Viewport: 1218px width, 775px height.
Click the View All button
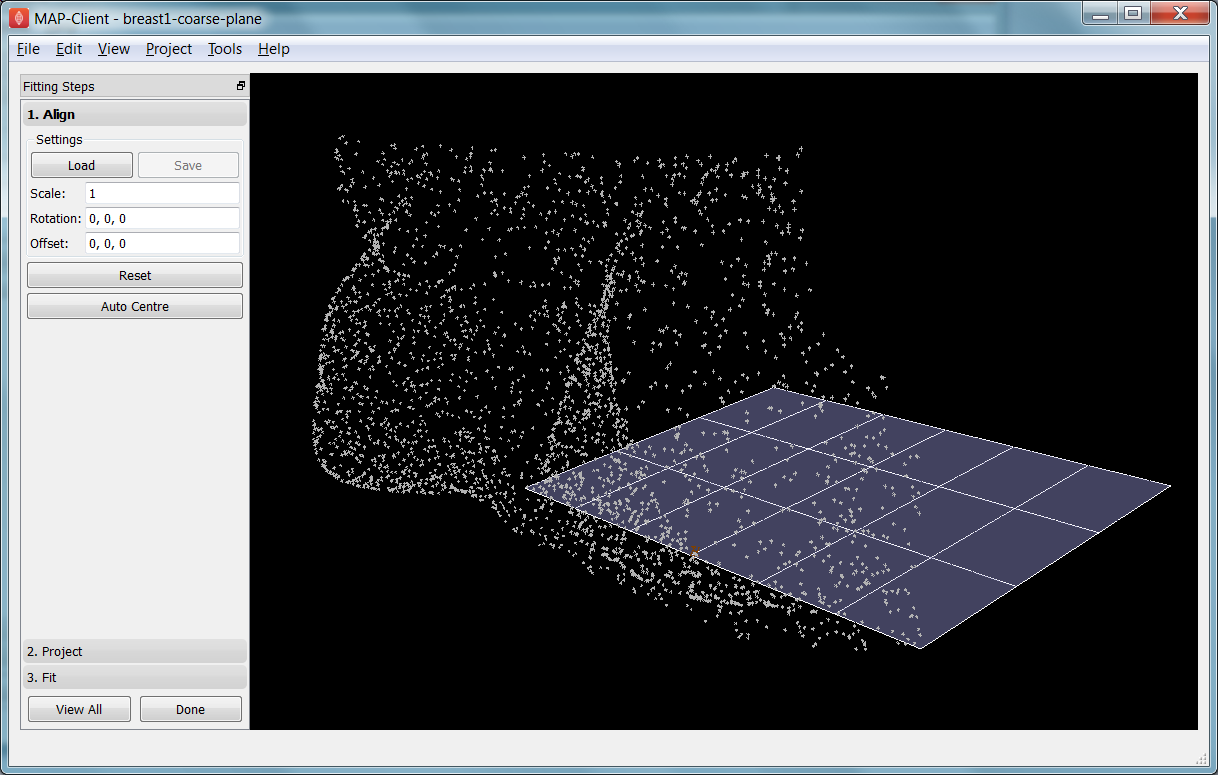click(79, 709)
